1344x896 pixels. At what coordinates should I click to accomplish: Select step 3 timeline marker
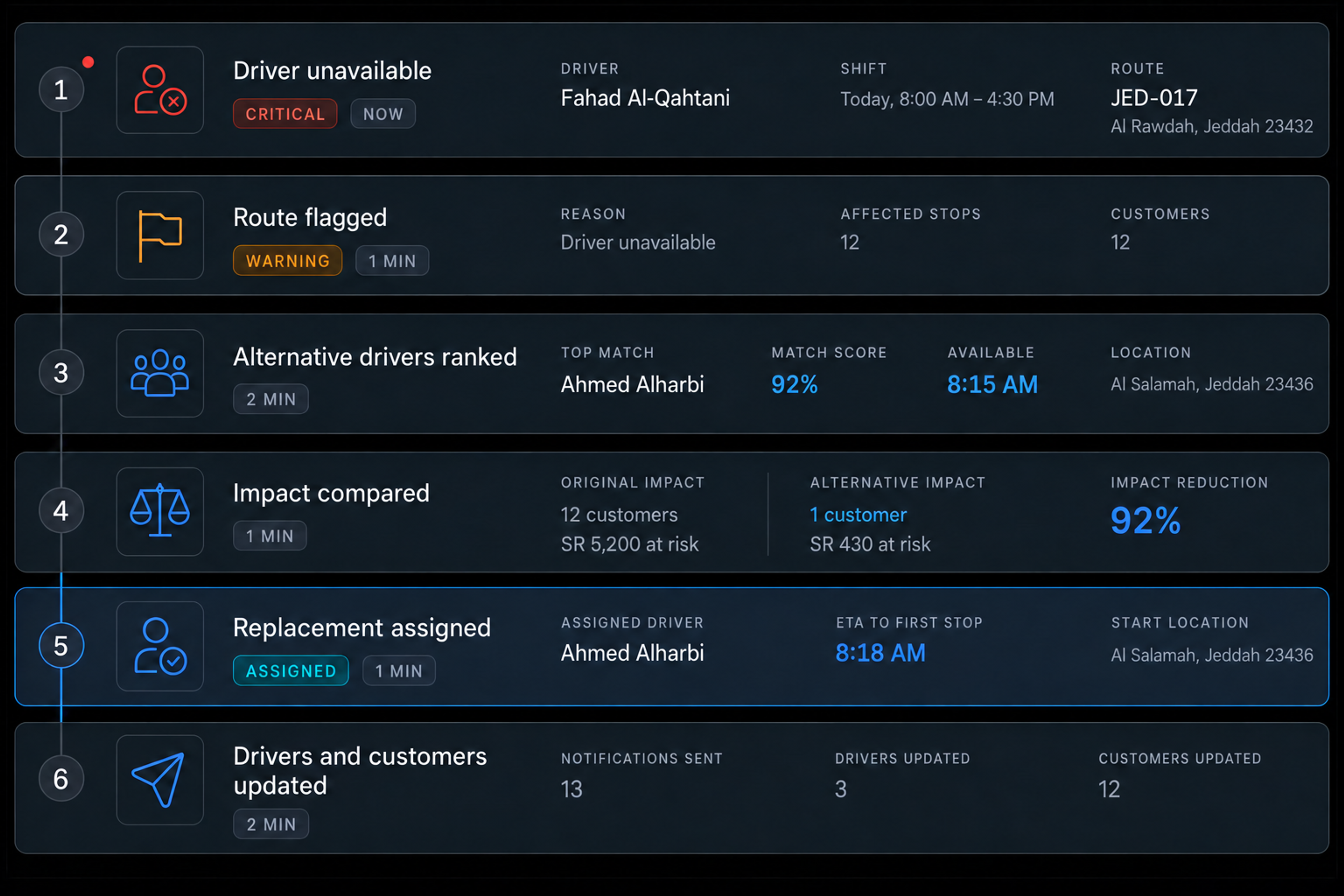click(61, 372)
